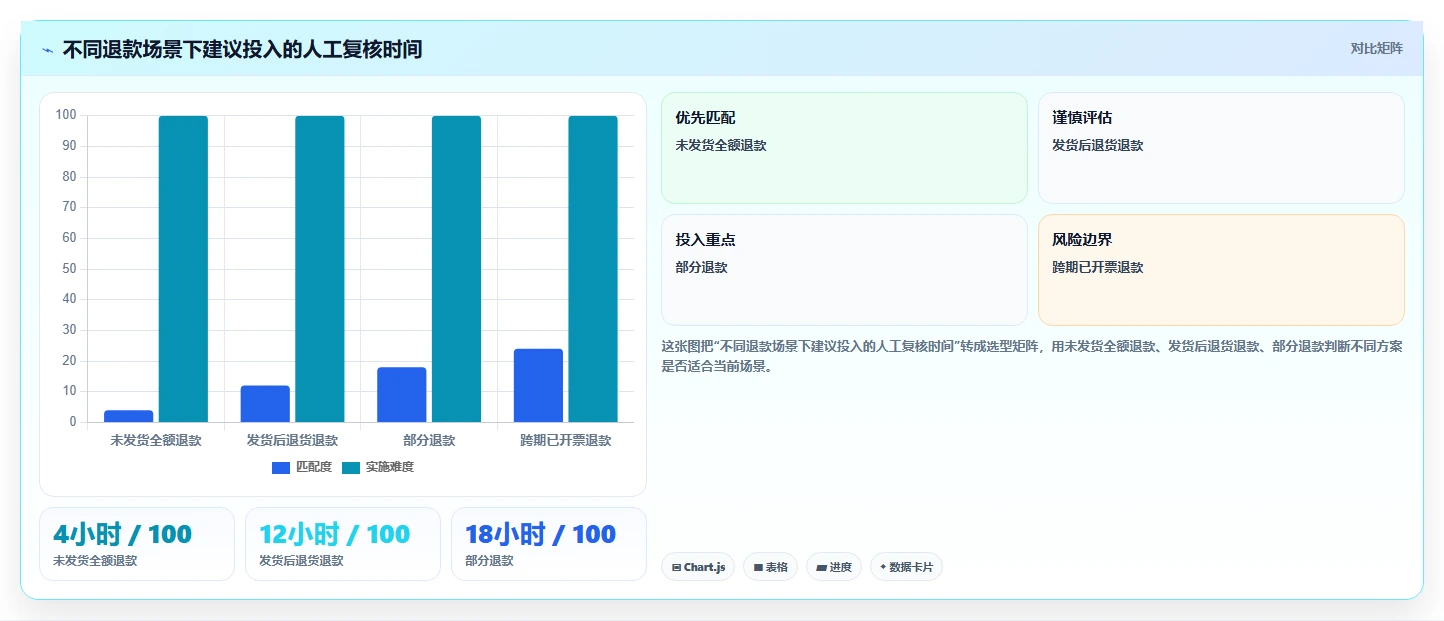The image size is (1444, 621).
Task: Click the 对比矩阵 label in header
Action: [x=1377, y=49]
